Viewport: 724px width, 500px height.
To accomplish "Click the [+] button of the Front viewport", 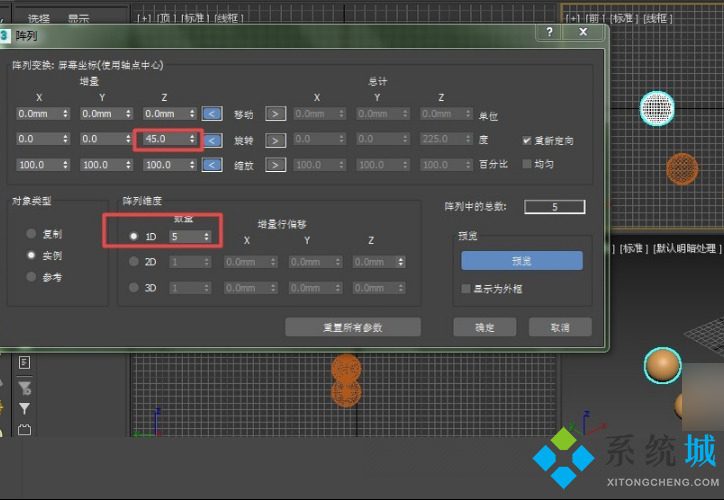I will [573, 18].
